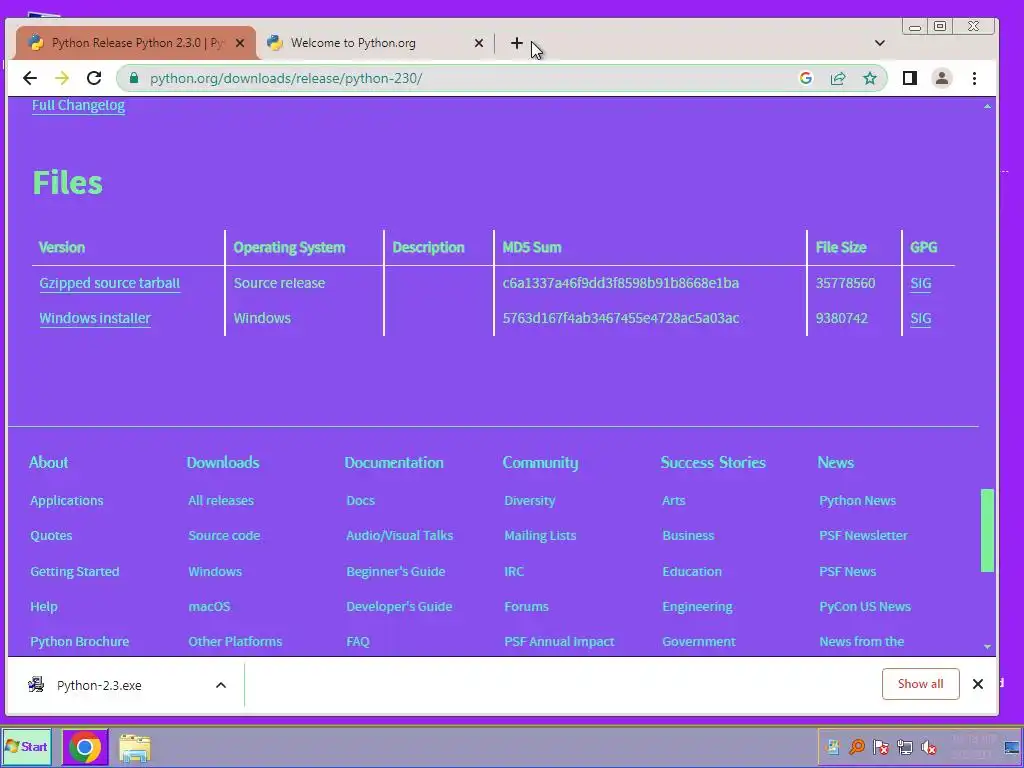Screen dimensions: 1024x768
Task: Open SIG for Gzipped source tarball
Action: point(921,283)
